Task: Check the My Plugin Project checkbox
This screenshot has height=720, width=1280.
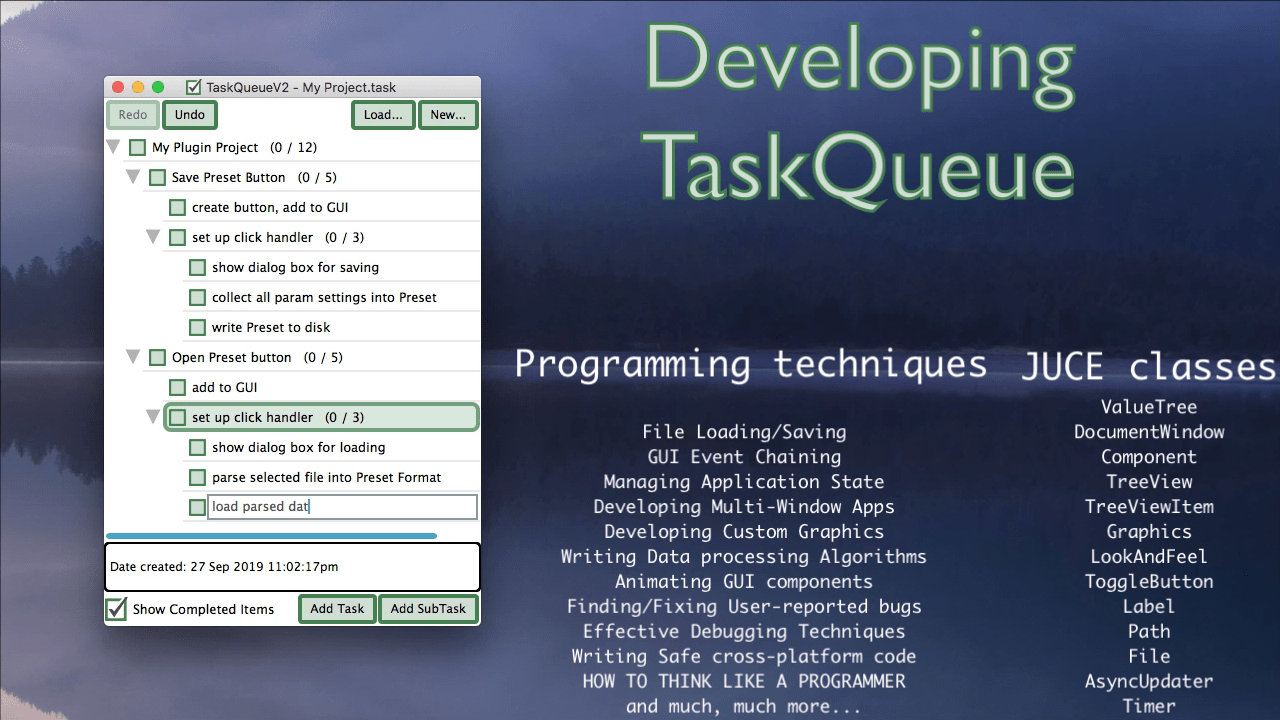Action: pos(137,148)
